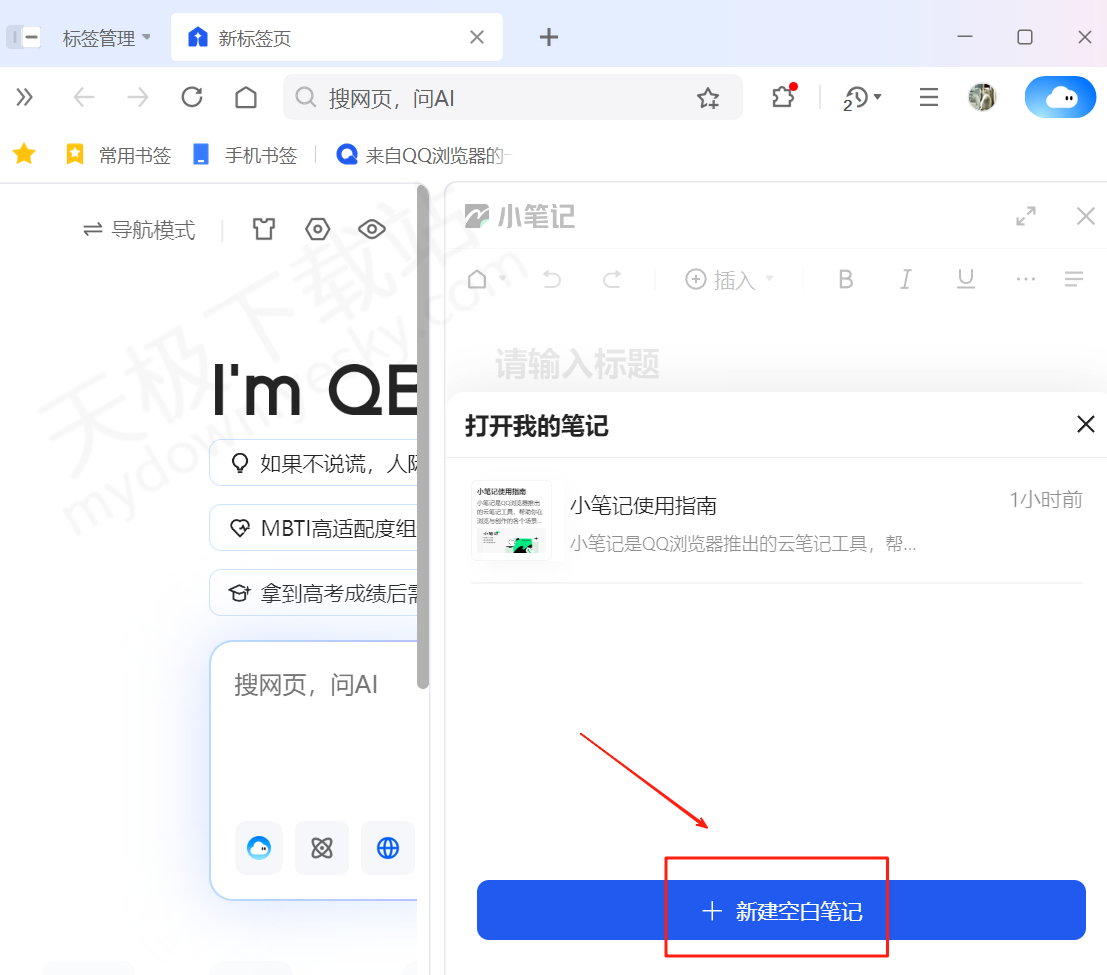Viewport: 1107px width, 975px height.
Task: Click the yellow bookmarks star icon
Action: pos(24,154)
